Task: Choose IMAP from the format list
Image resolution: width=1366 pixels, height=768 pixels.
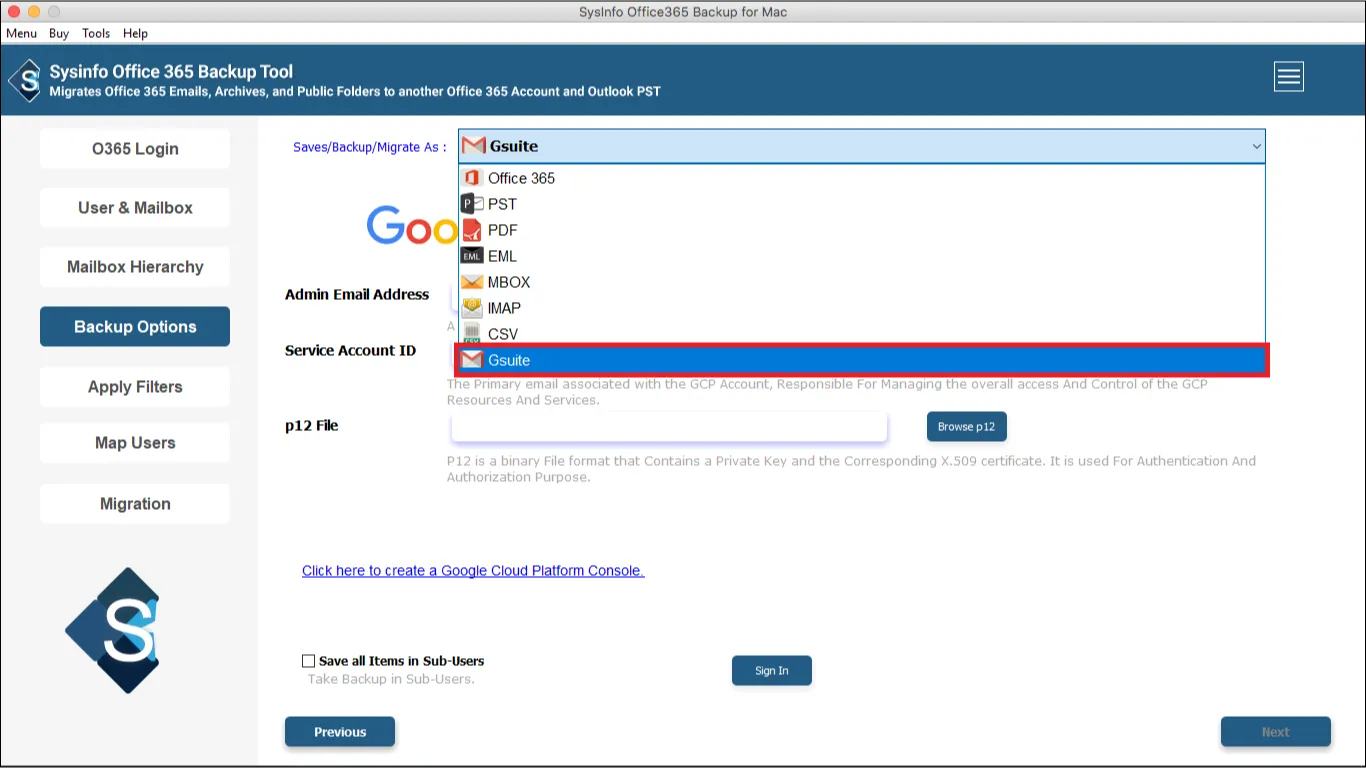Action: point(862,308)
